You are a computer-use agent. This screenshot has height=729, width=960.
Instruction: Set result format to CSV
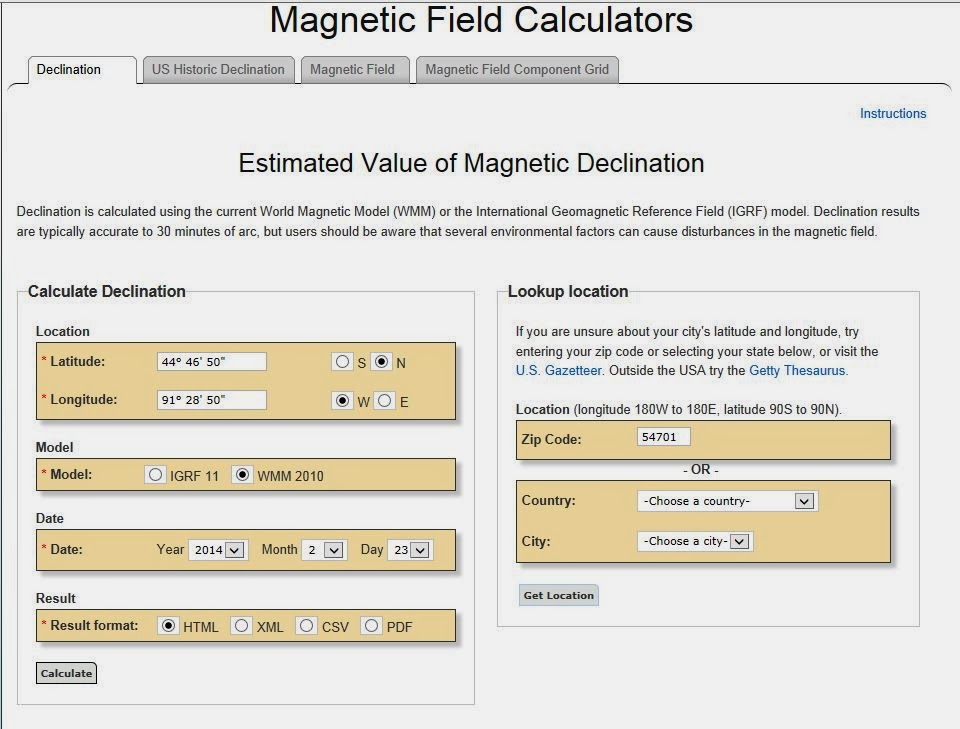click(x=306, y=626)
